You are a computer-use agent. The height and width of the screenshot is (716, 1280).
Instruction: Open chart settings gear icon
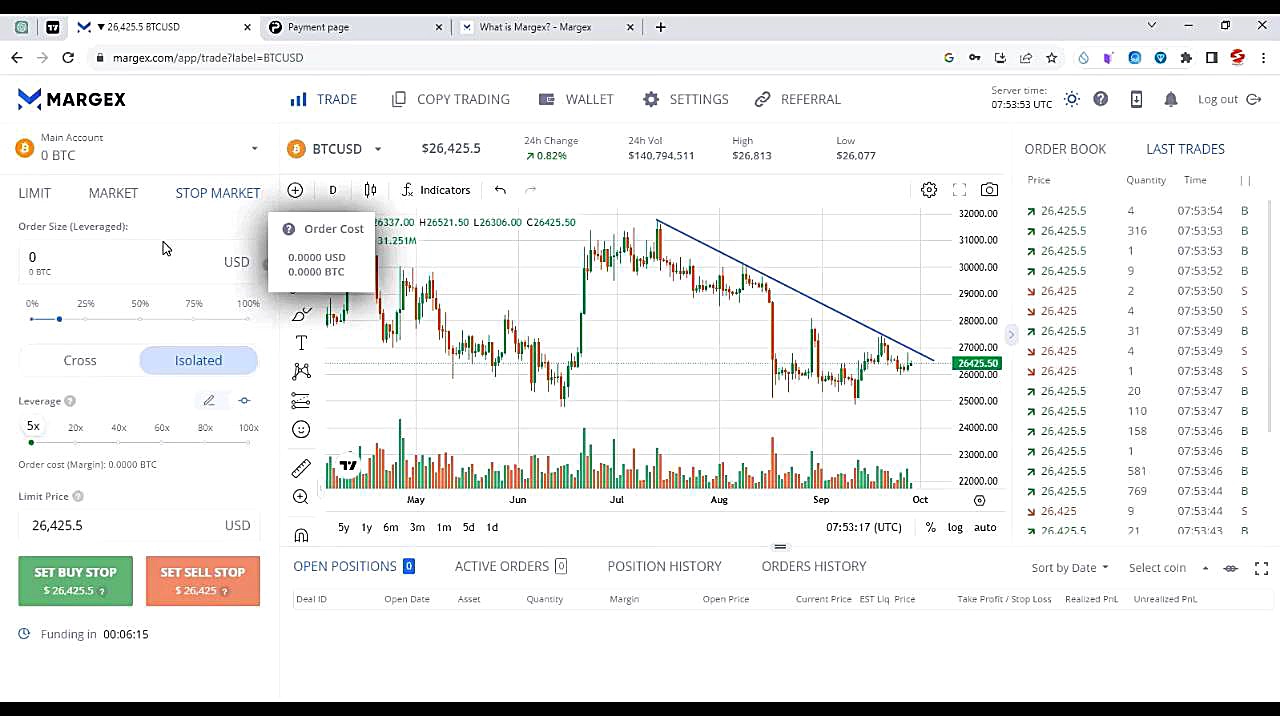(x=929, y=190)
